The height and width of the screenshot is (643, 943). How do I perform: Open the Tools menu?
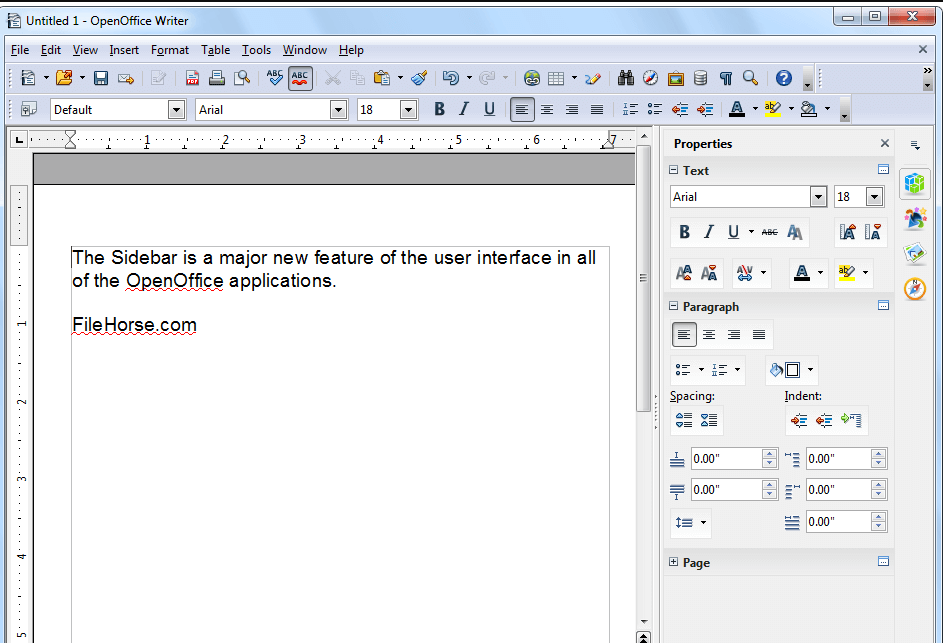pos(256,50)
